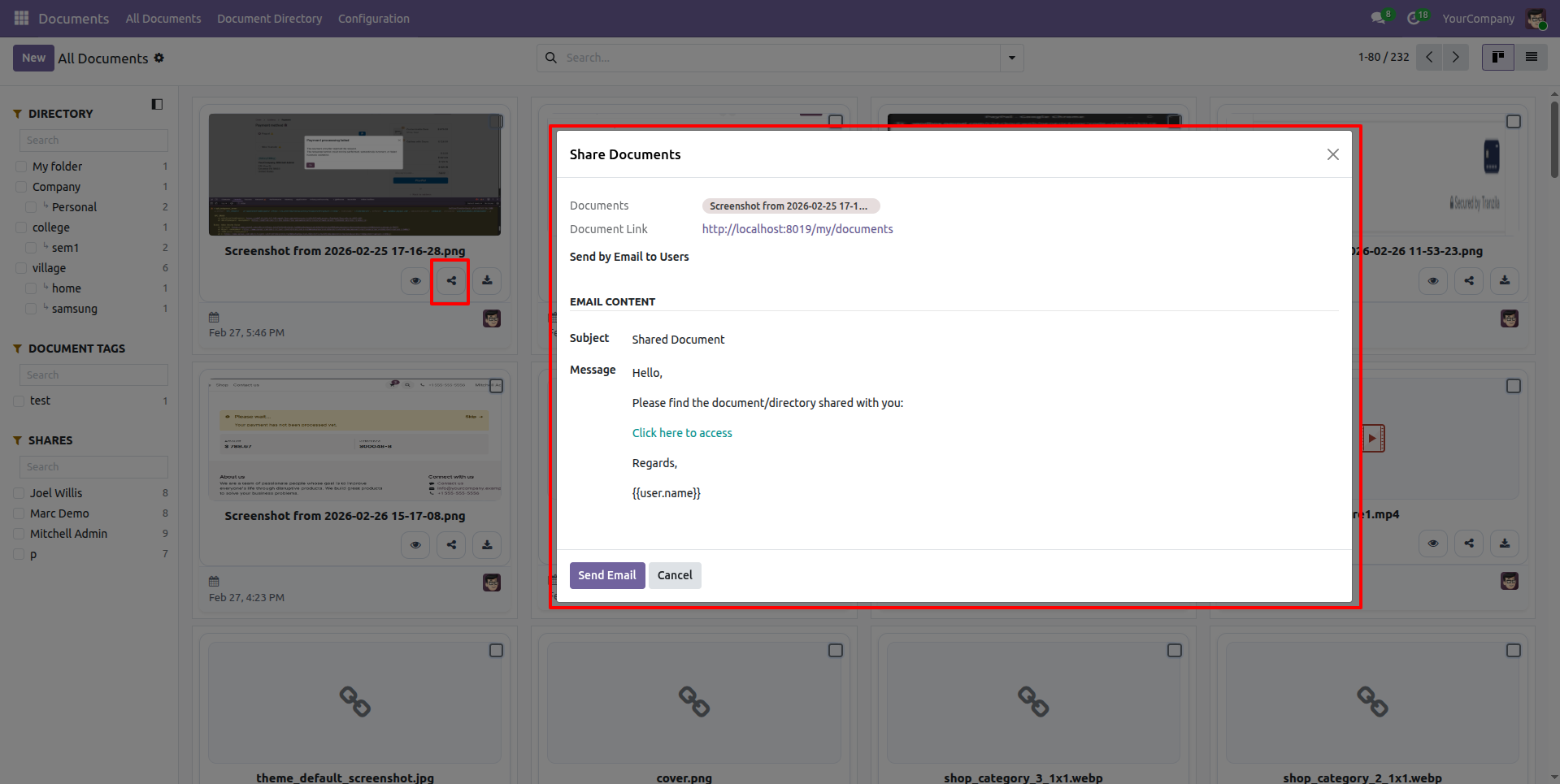Preview the .mp4 video document
1560x784 pixels.
pos(1433,544)
